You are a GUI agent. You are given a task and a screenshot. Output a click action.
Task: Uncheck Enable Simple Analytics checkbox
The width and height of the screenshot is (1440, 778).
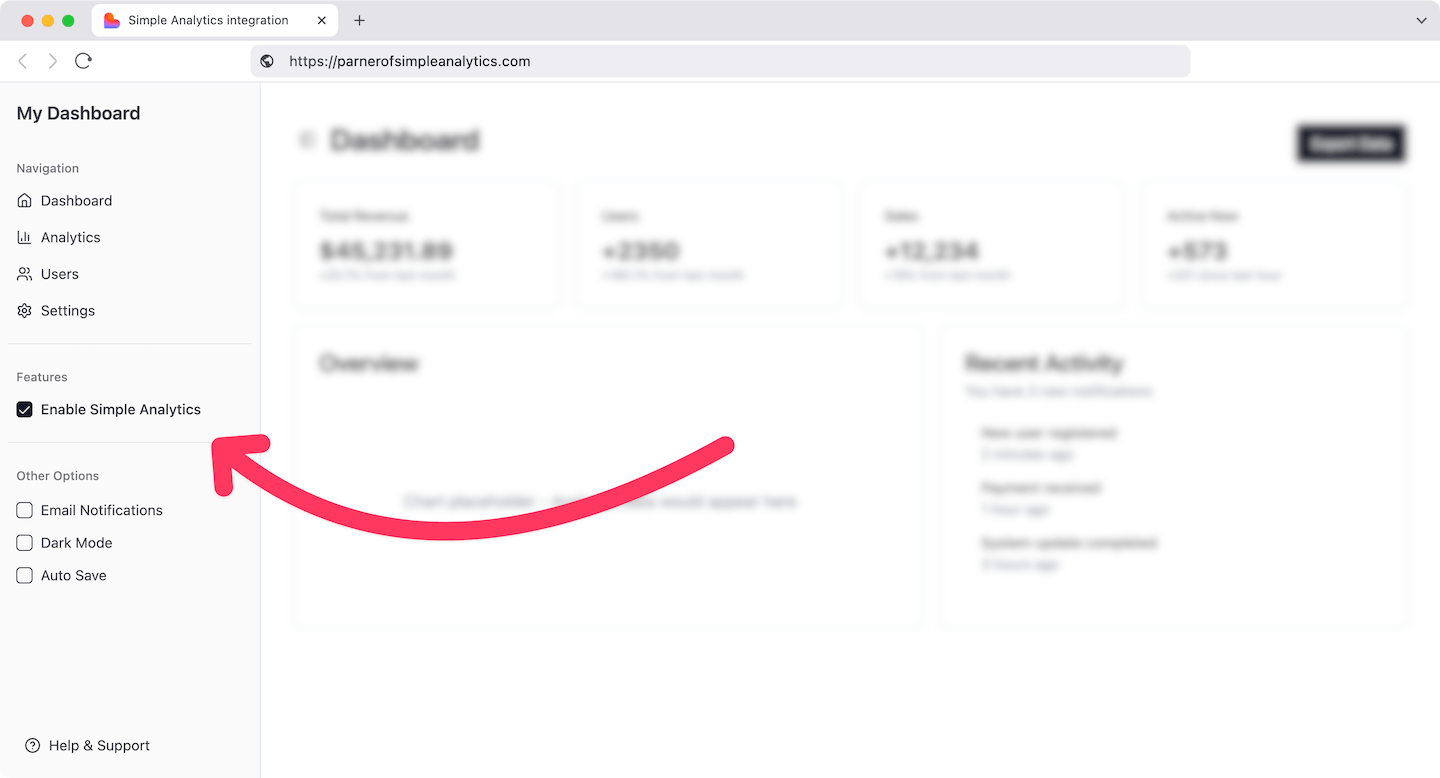[25, 410]
